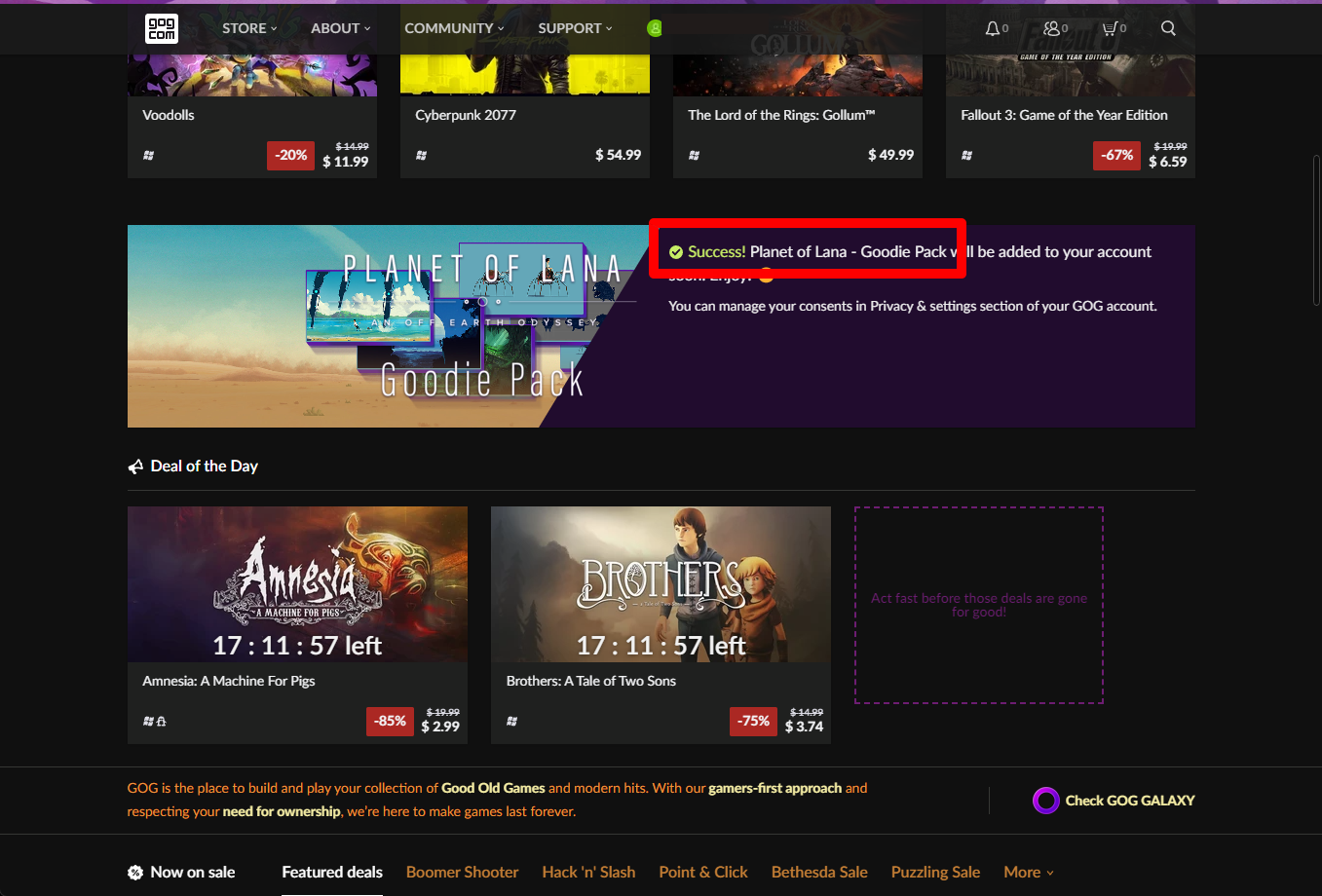Click the Windows icon under Voodolls
This screenshot has width=1322, height=896.
point(148,155)
